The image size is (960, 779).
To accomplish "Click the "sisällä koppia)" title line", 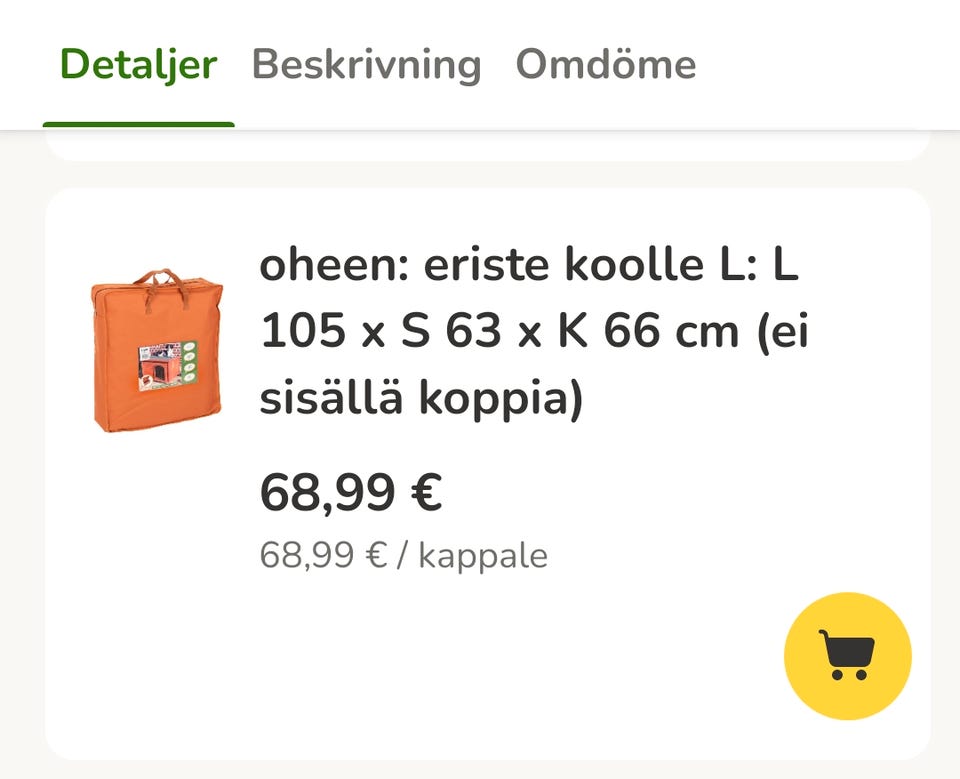I will coord(420,399).
